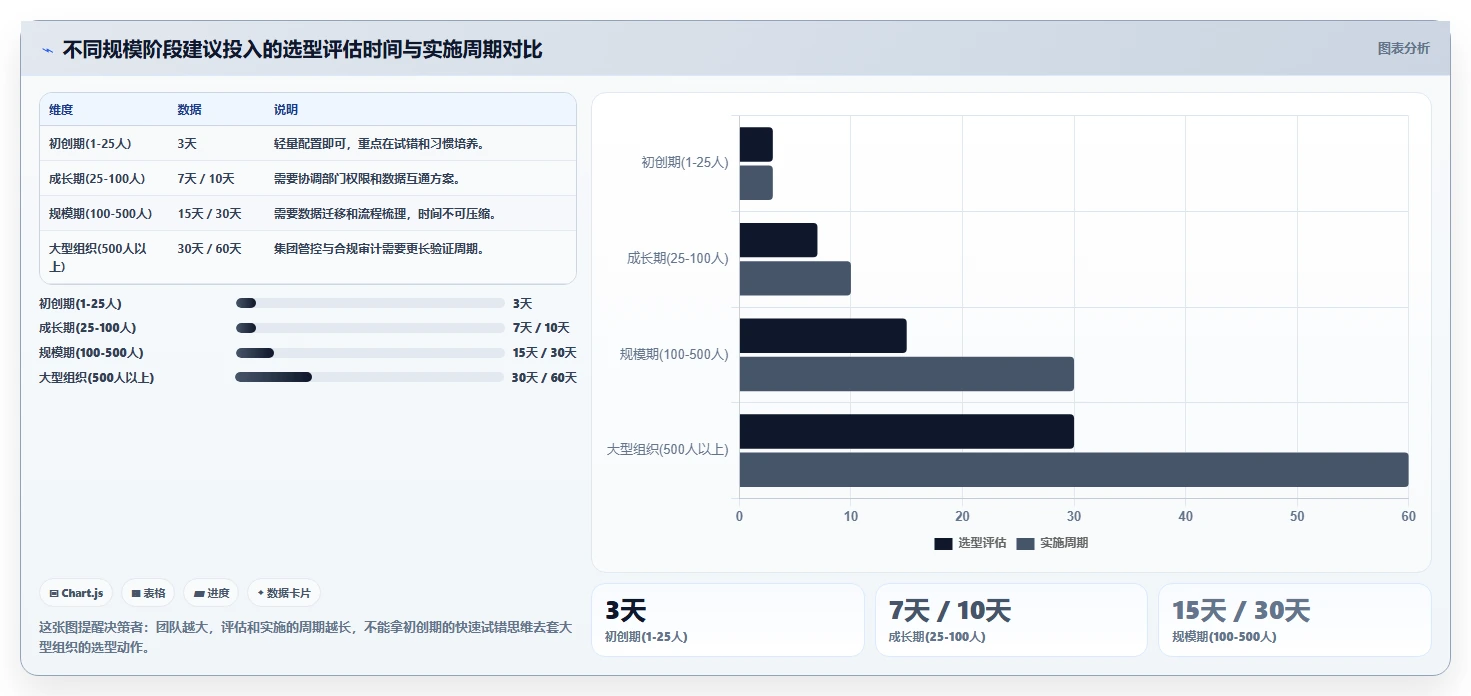The image size is (1471, 696).
Task: Click chart y-axis label 初创期(1-25人)
Action: click(x=685, y=162)
